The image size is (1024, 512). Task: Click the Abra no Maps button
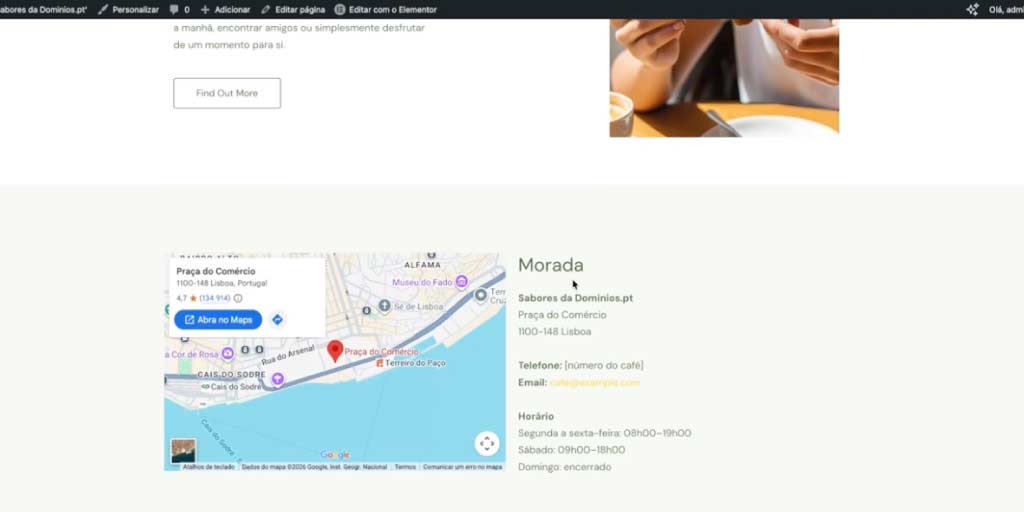coord(218,319)
